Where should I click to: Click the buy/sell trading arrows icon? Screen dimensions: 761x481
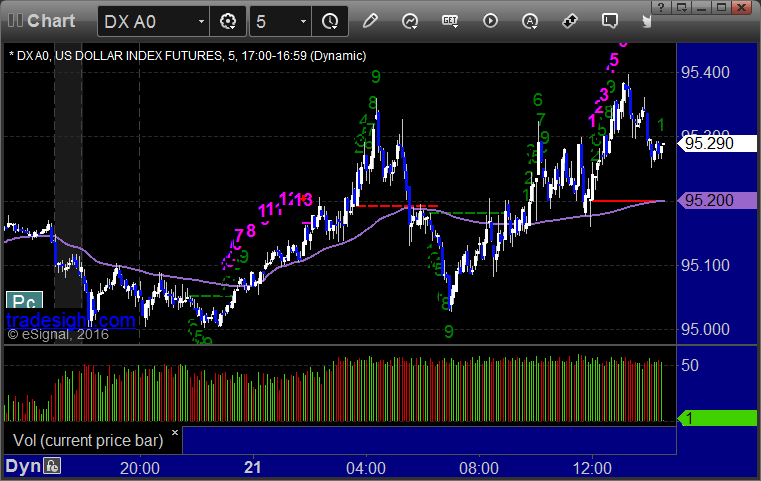[569, 21]
